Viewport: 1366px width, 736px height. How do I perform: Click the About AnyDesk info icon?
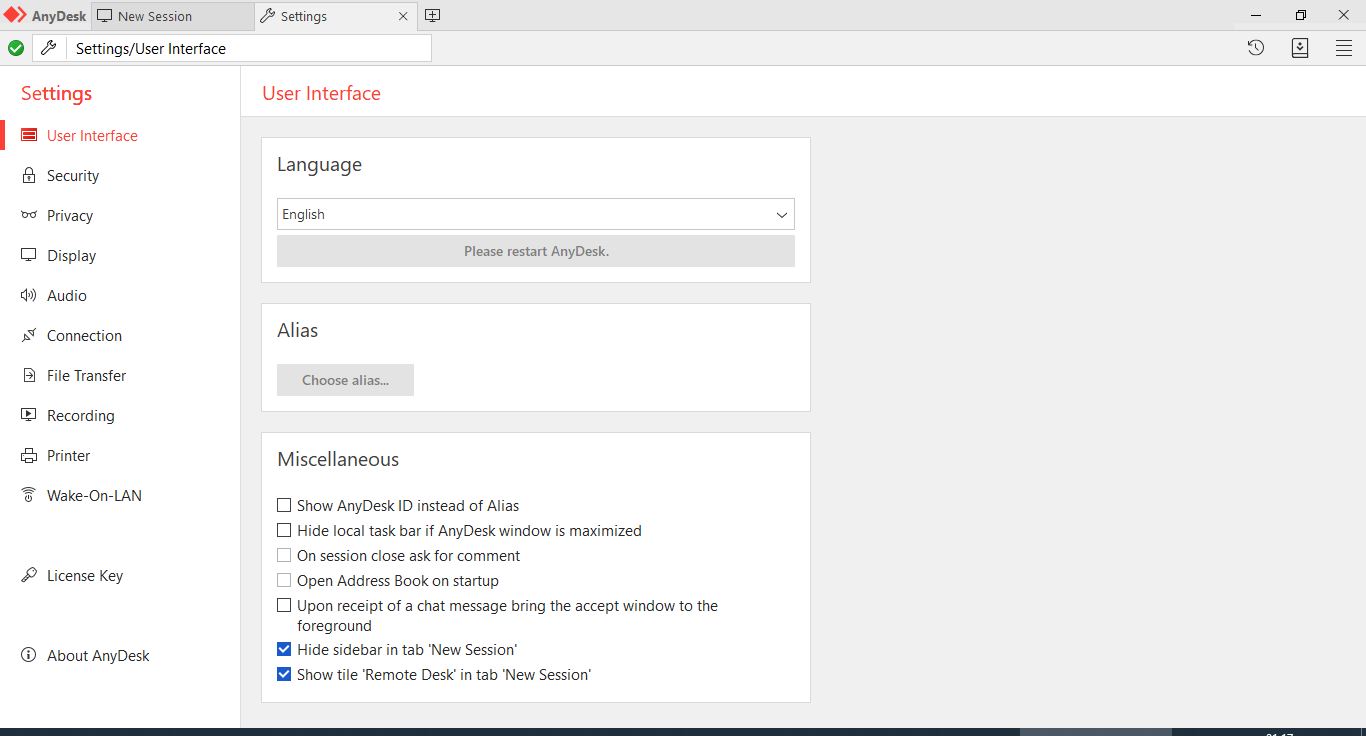click(29, 655)
